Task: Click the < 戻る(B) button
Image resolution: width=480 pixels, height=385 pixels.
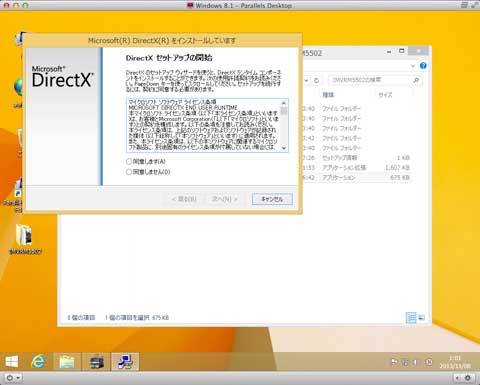Action: pyautogui.click(x=184, y=199)
